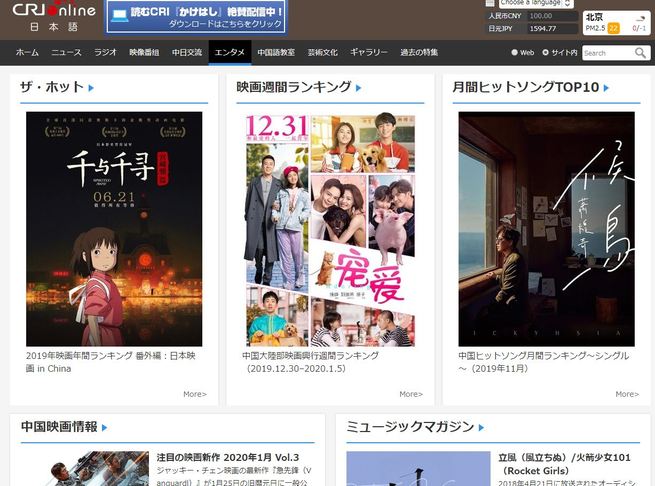The height and width of the screenshot is (486, 655).
Task: Open the Choose a language dropdown
Action: (x=537, y=3)
